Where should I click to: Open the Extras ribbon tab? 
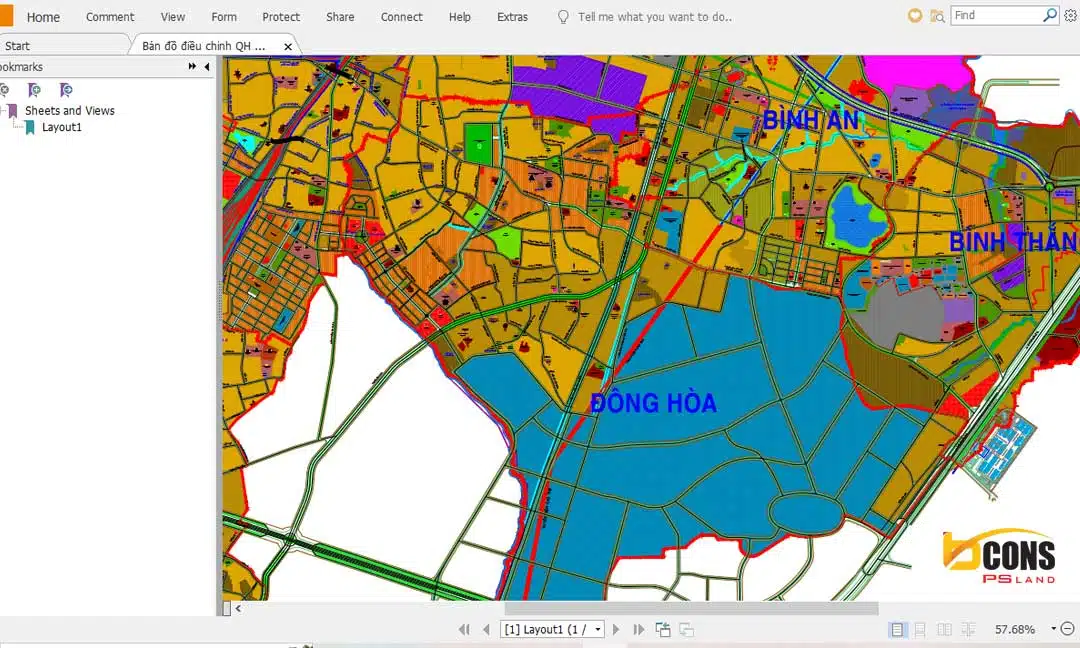pyautogui.click(x=512, y=17)
